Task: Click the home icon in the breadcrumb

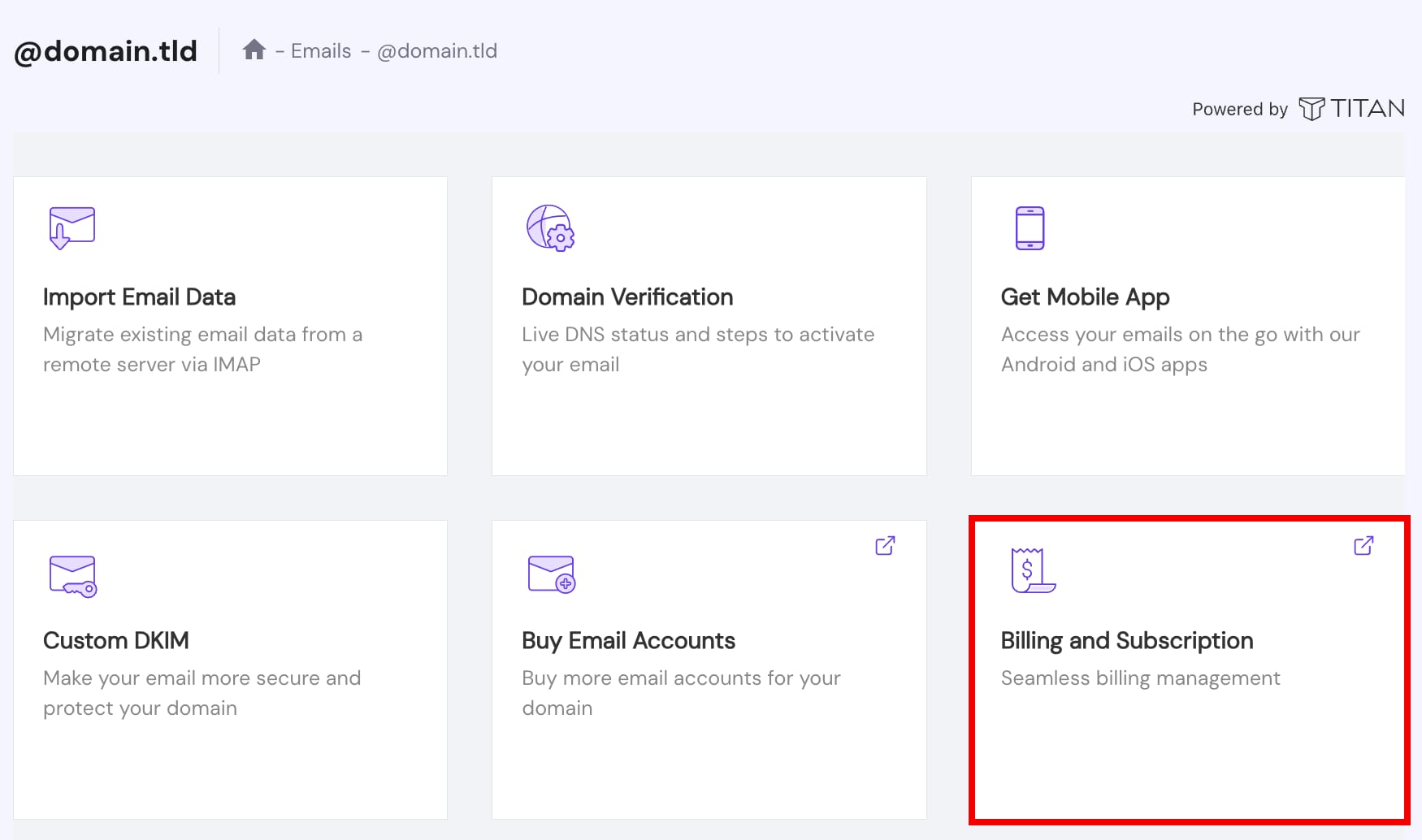Action: (x=255, y=50)
